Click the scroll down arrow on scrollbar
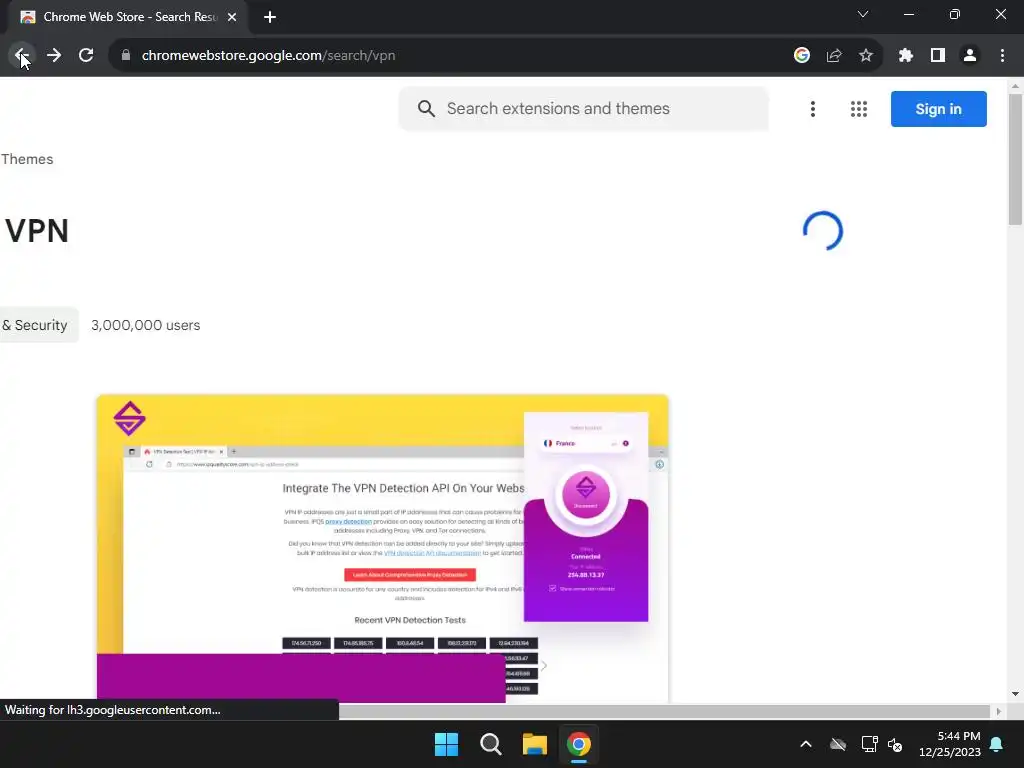The width and height of the screenshot is (1024, 768). 1015,694
